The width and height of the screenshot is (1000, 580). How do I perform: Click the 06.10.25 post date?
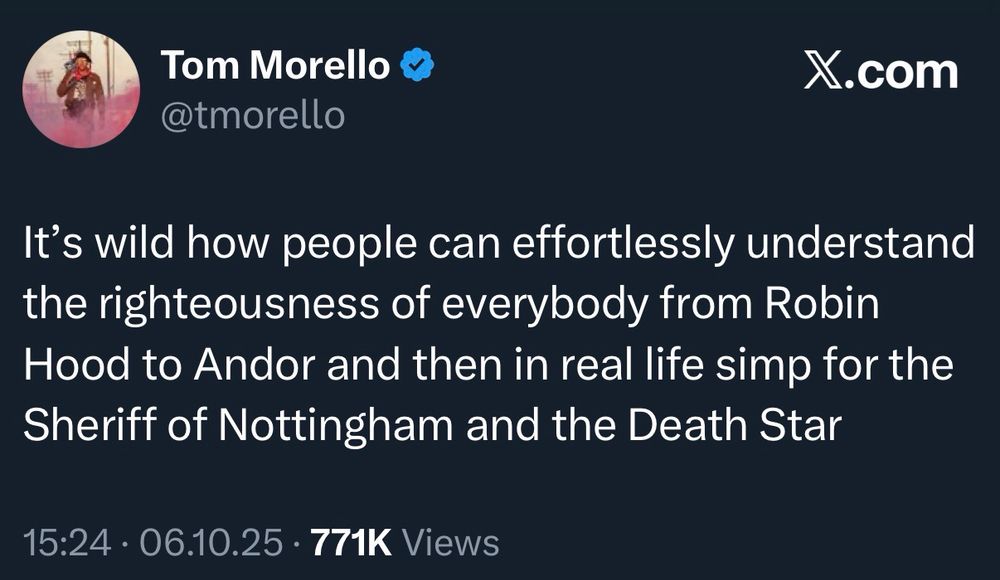[211, 542]
